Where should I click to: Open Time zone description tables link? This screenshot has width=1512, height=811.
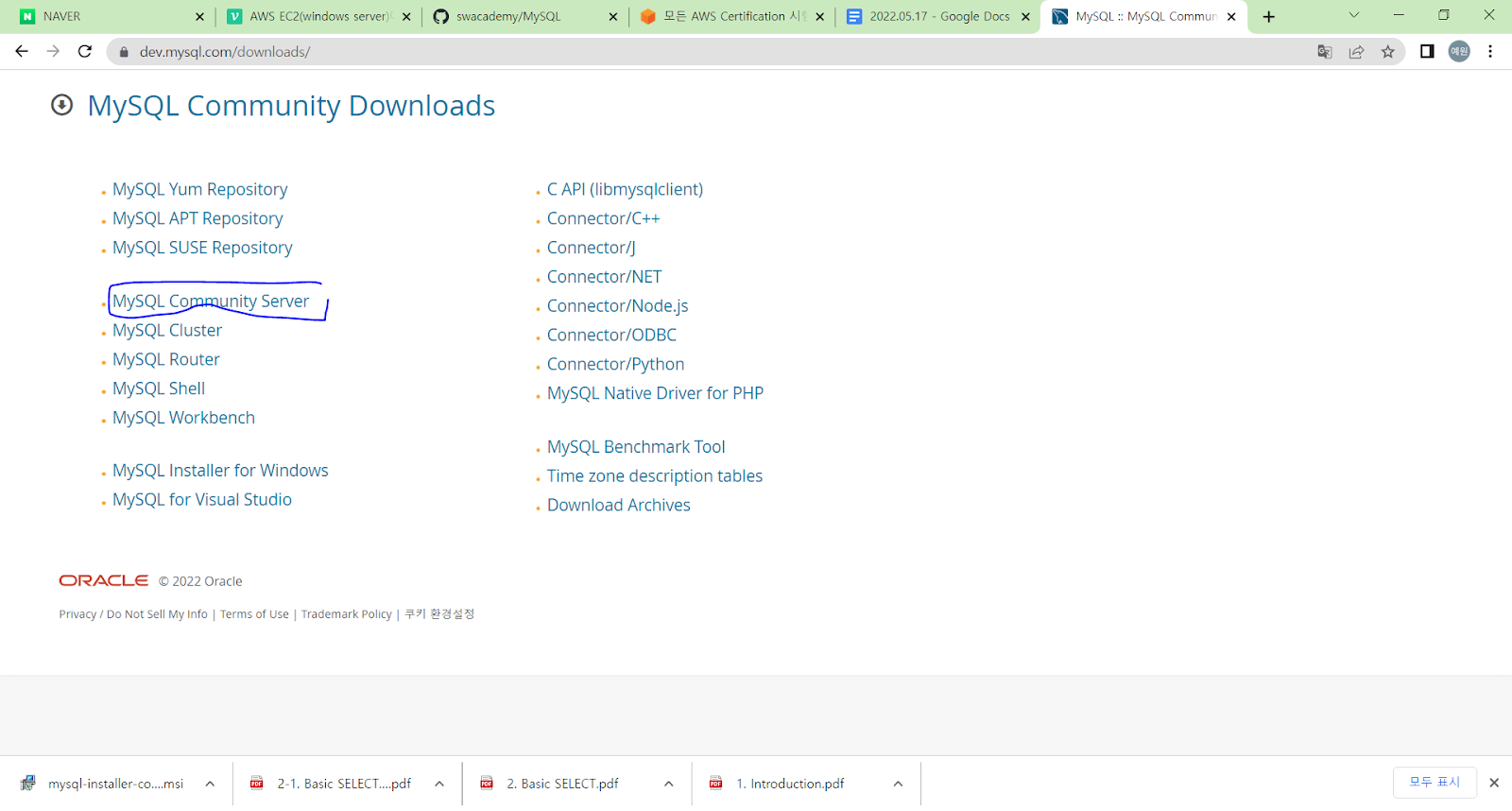[x=654, y=476]
